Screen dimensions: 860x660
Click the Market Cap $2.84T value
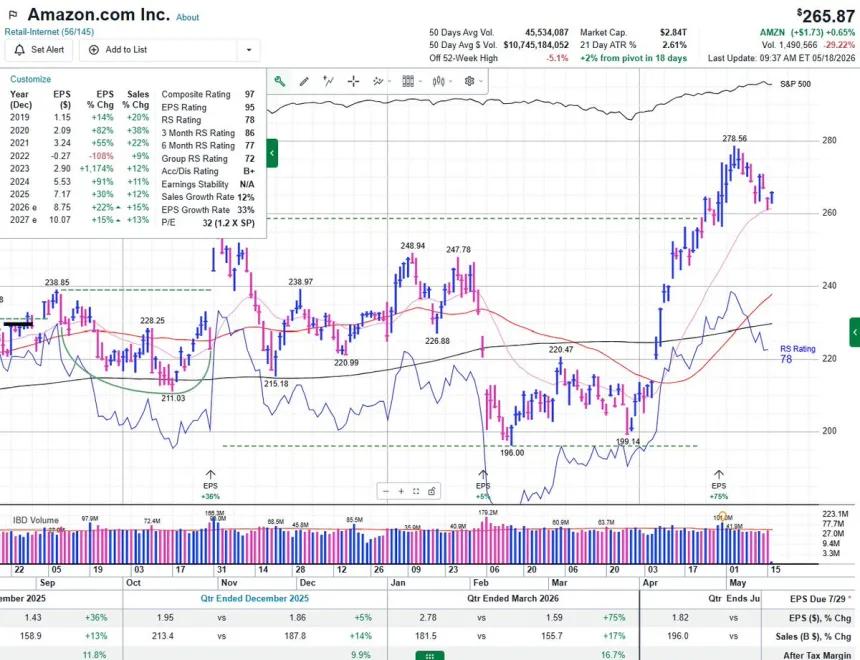point(673,33)
